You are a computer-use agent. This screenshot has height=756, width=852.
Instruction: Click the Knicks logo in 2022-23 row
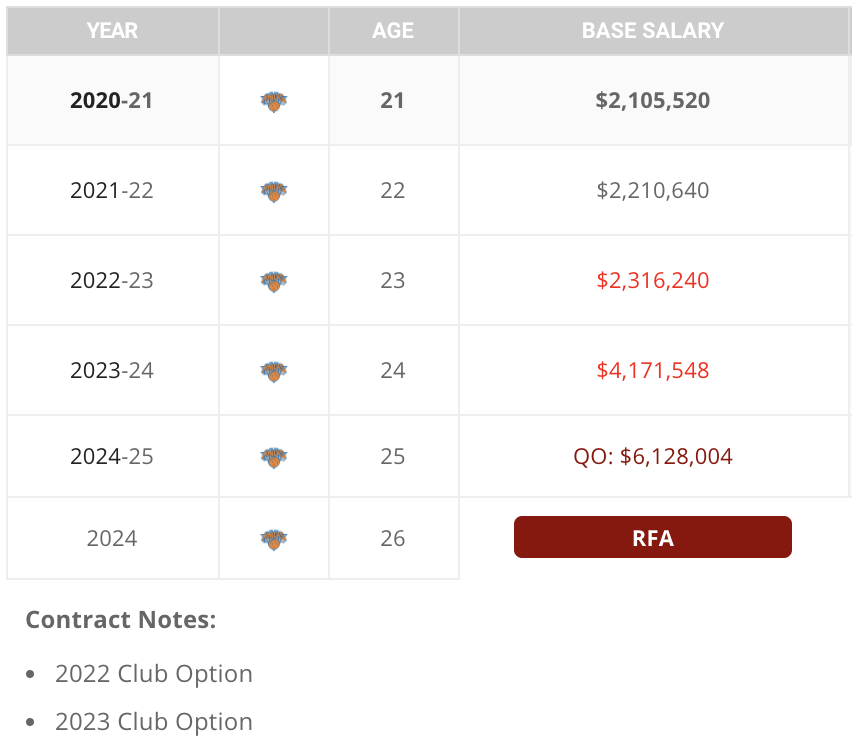(x=274, y=281)
